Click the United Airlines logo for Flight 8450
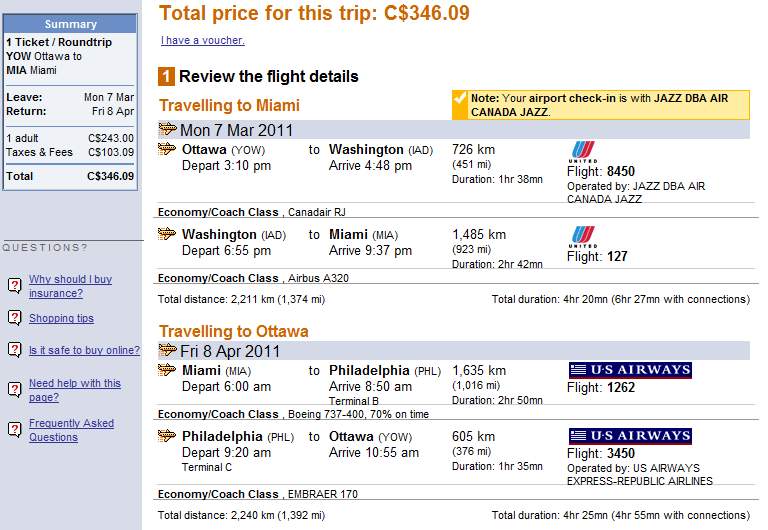 (582, 151)
